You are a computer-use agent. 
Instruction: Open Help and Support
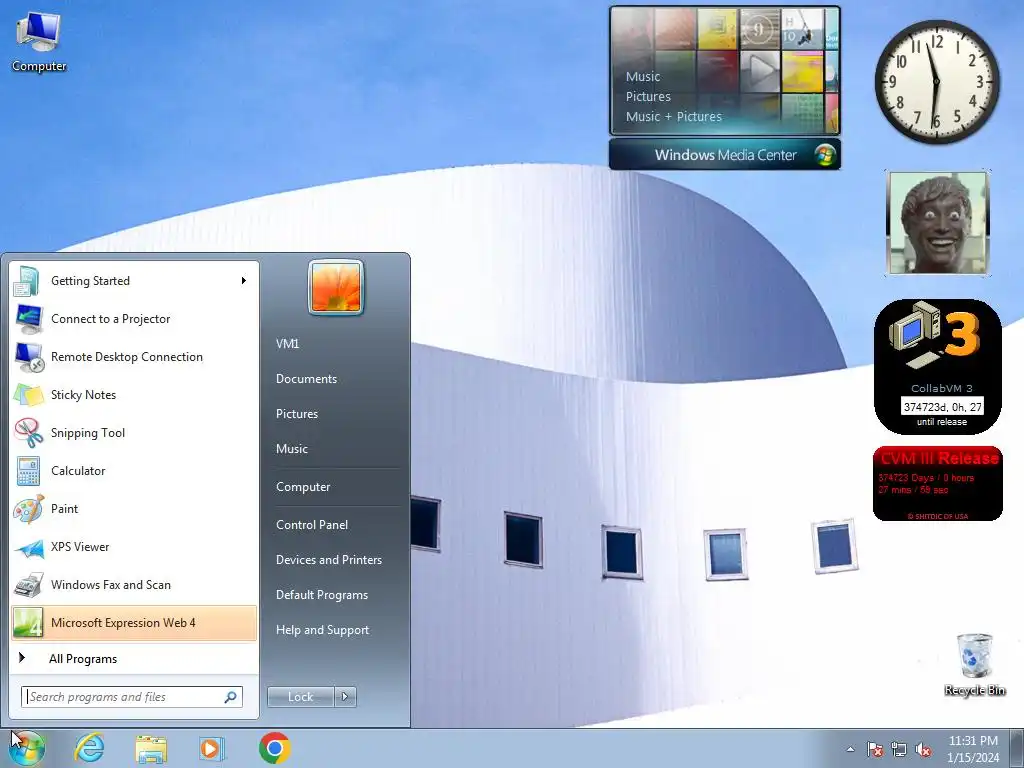click(x=322, y=630)
